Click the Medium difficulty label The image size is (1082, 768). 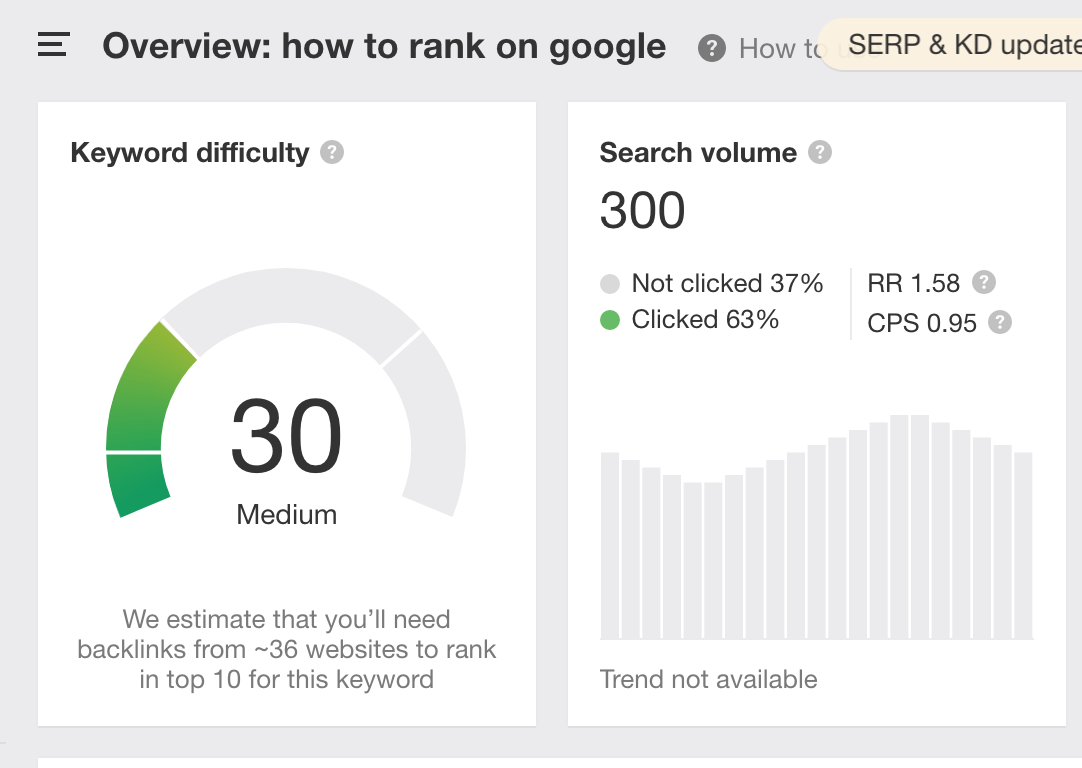pos(286,515)
